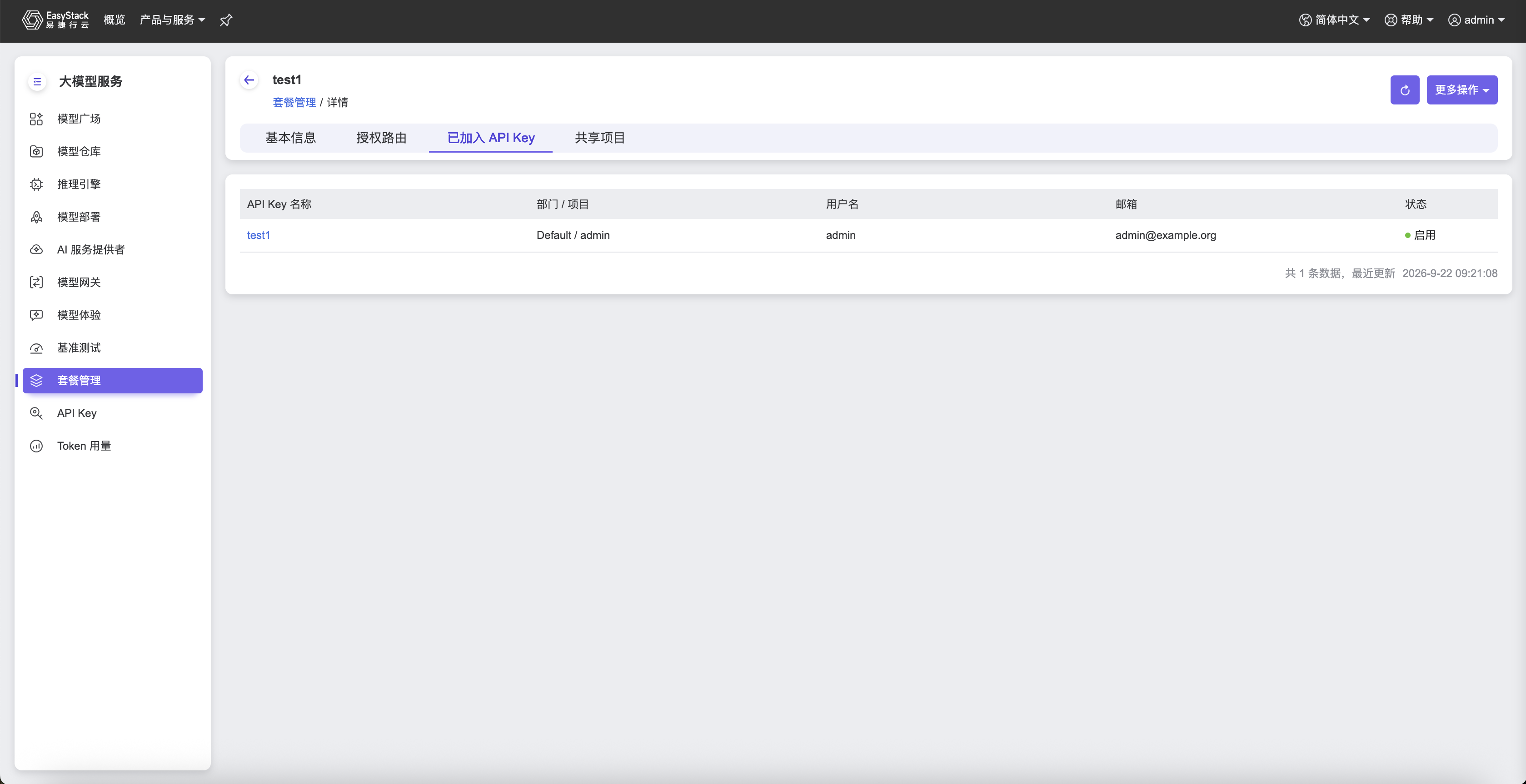Select the 已加入 API Key tab
This screenshot has width=1526, height=784.
[490, 138]
